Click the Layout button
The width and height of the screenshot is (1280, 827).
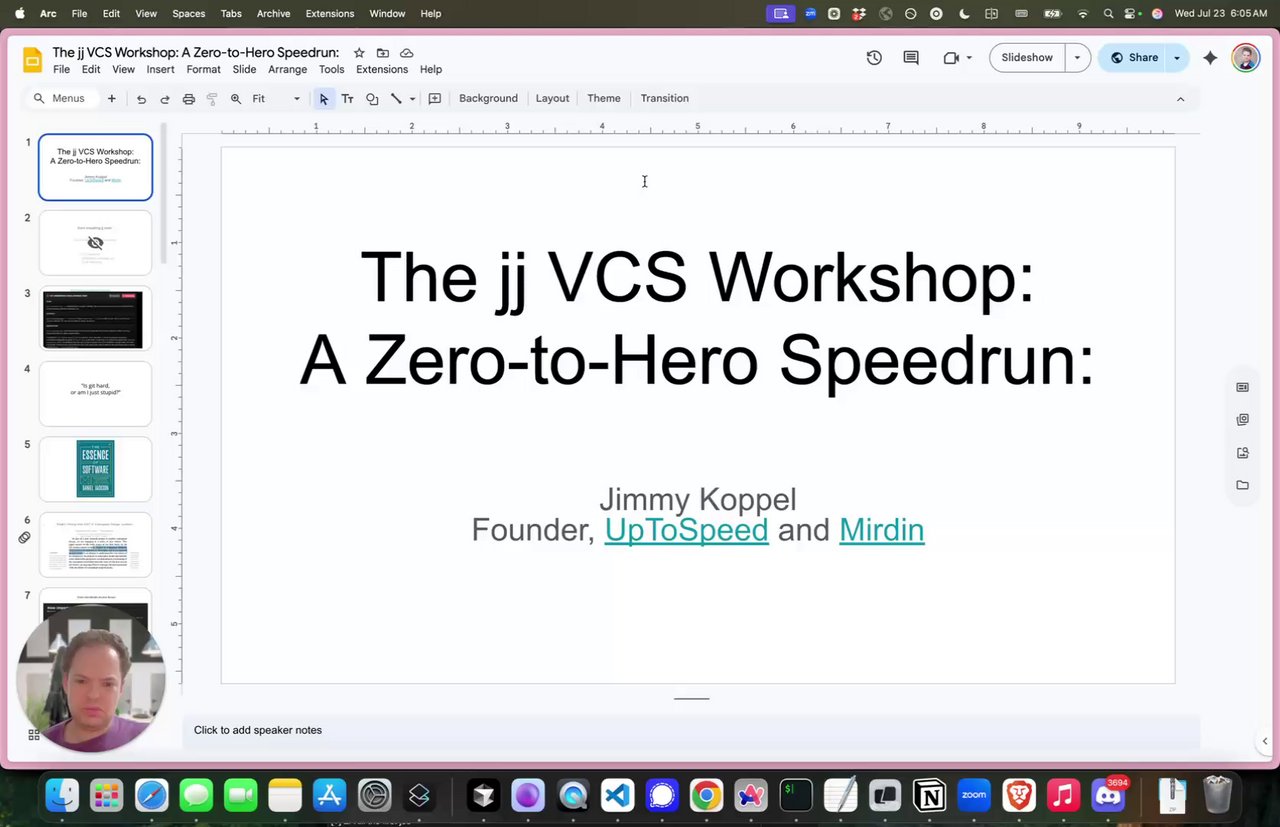coord(552,98)
